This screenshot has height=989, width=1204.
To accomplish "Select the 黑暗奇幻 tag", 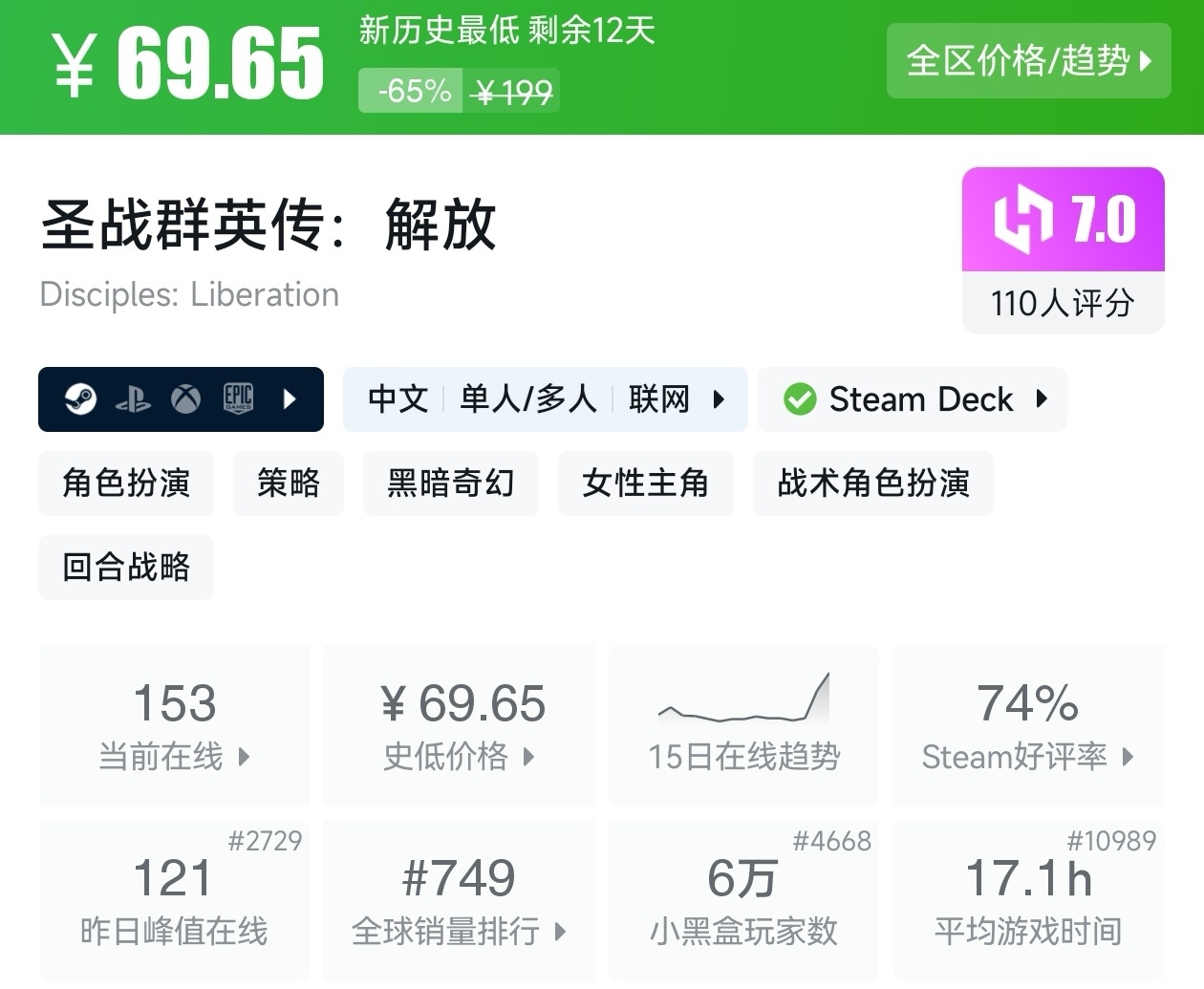I will point(450,484).
